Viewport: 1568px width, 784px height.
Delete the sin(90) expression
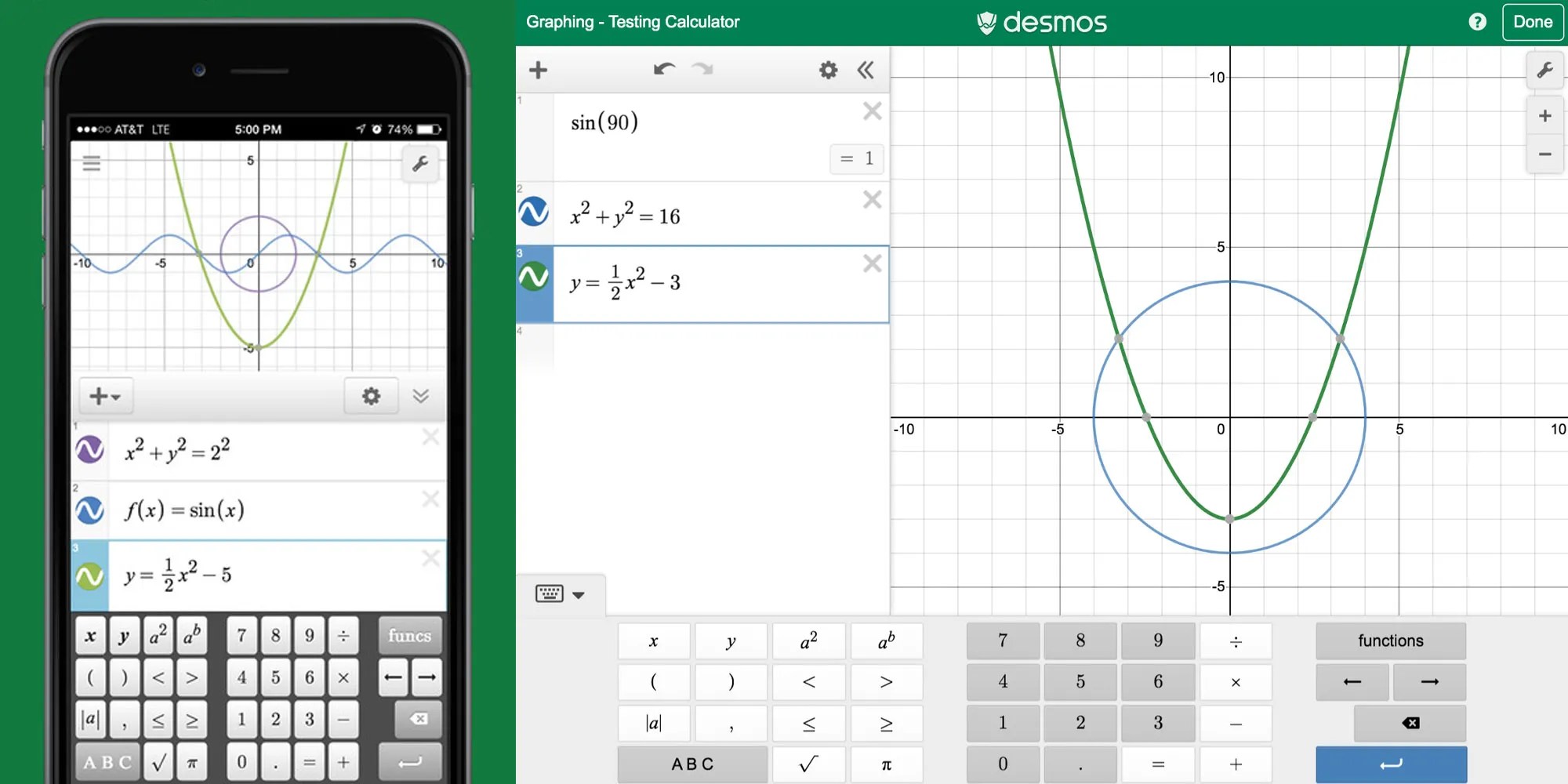(x=872, y=111)
